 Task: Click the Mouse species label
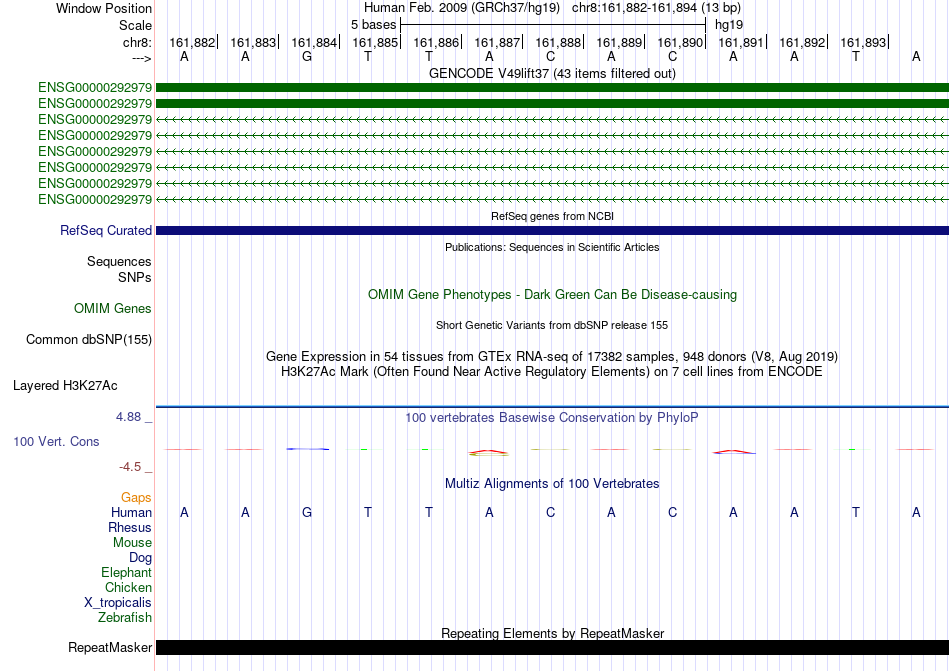click(132, 543)
